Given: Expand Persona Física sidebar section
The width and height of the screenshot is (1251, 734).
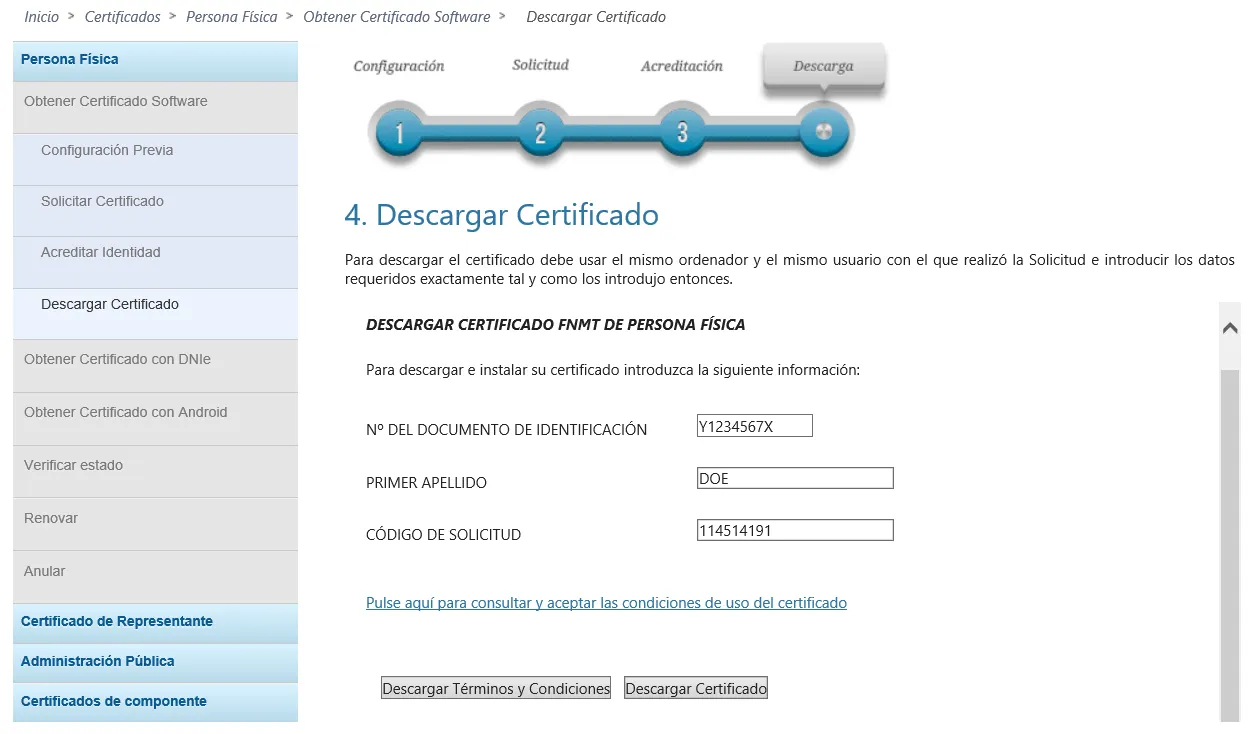Looking at the screenshot, I should 155,60.
